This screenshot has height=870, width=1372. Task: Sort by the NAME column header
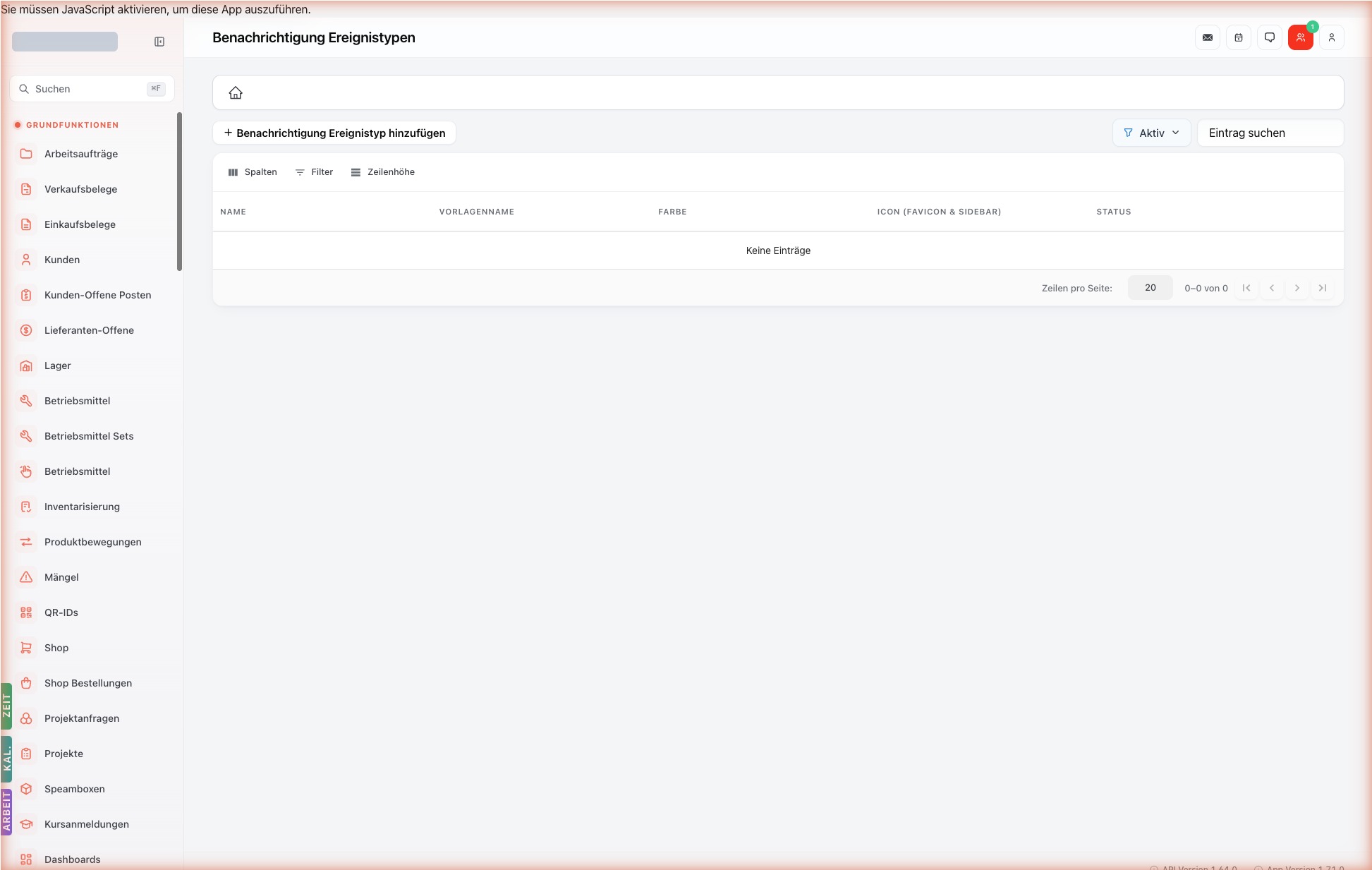point(233,212)
